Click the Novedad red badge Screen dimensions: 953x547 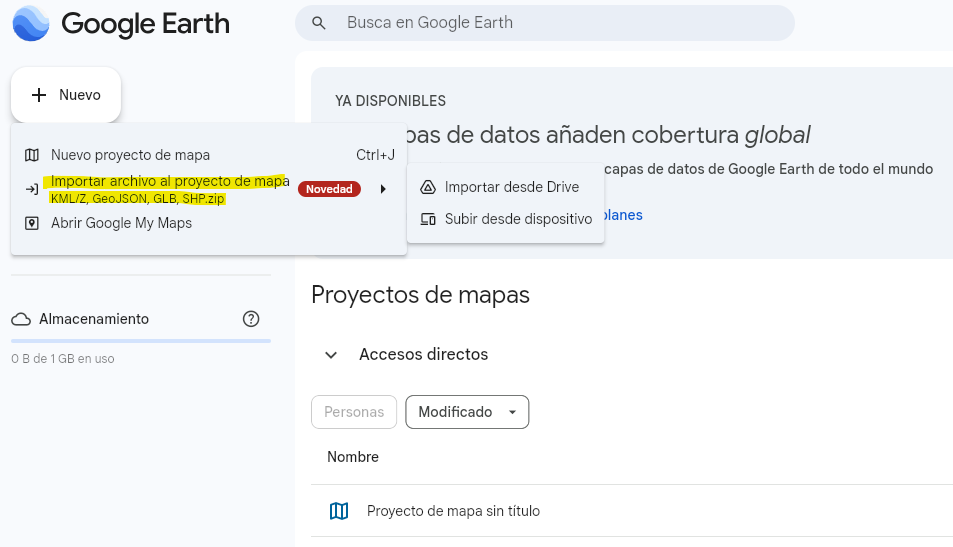click(x=329, y=189)
